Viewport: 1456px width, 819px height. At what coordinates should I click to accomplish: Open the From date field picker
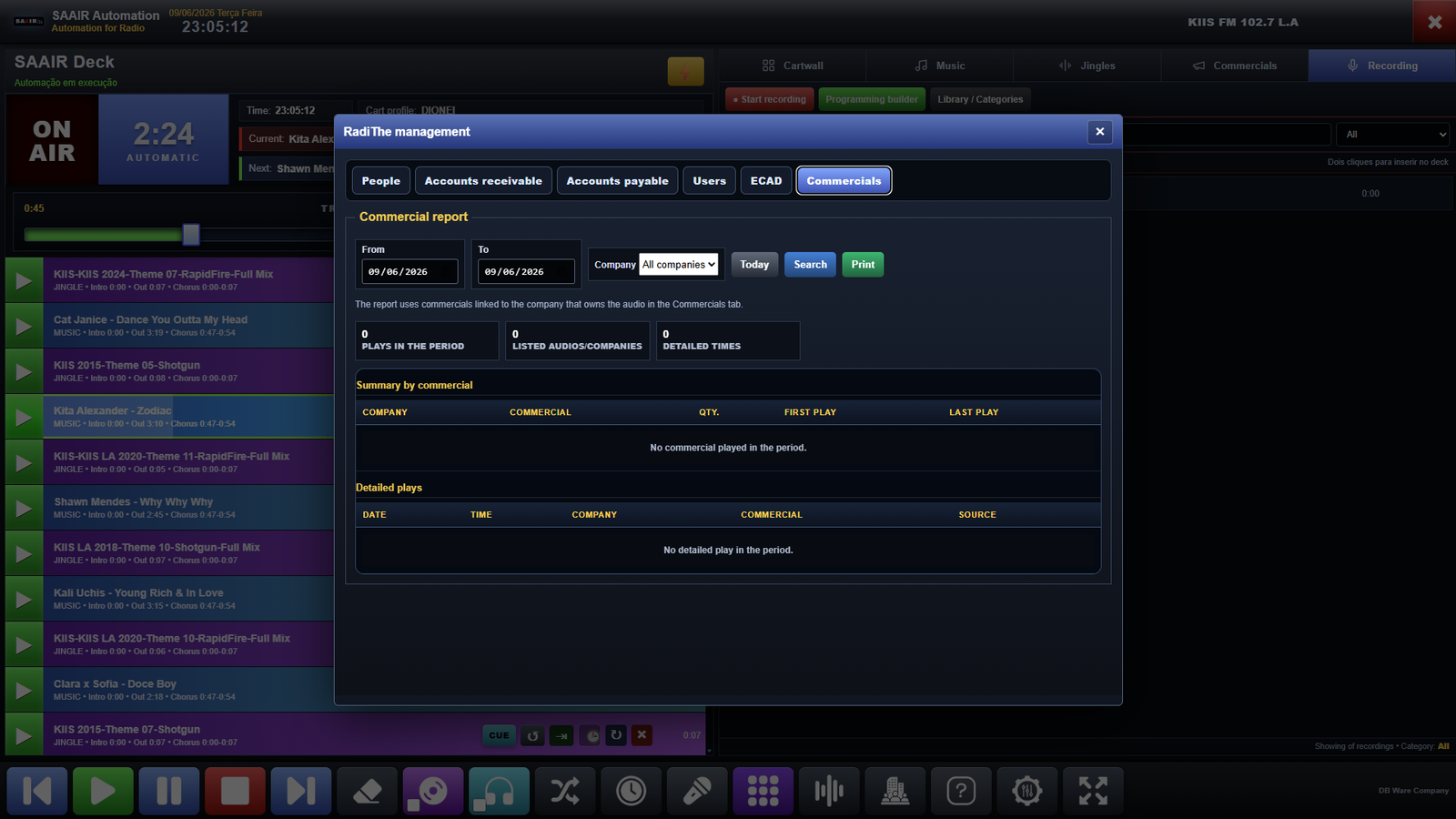409,271
